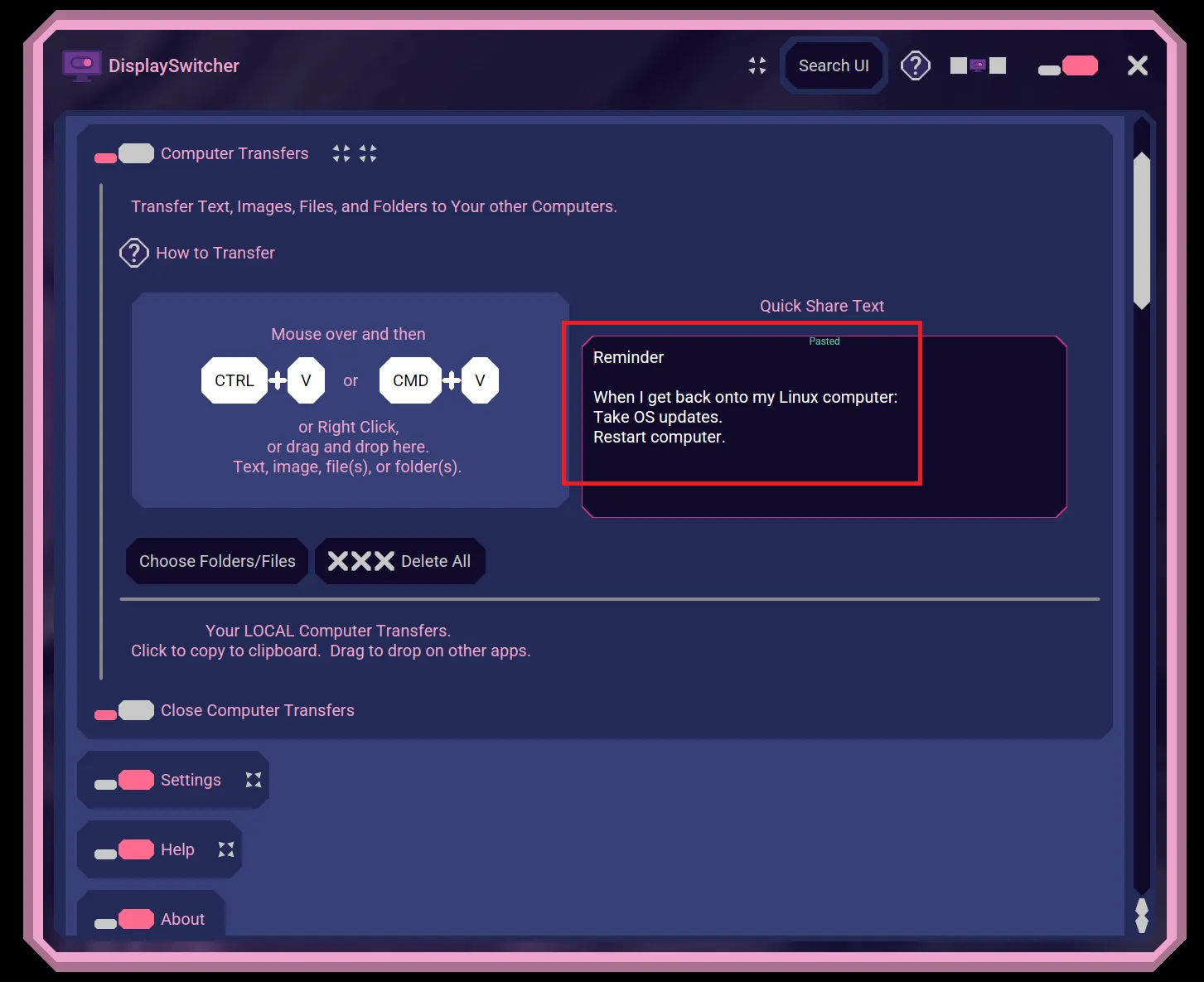Click the Computer Transfers section title
The width and height of the screenshot is (1204, 982).
(x=235, y=153)
